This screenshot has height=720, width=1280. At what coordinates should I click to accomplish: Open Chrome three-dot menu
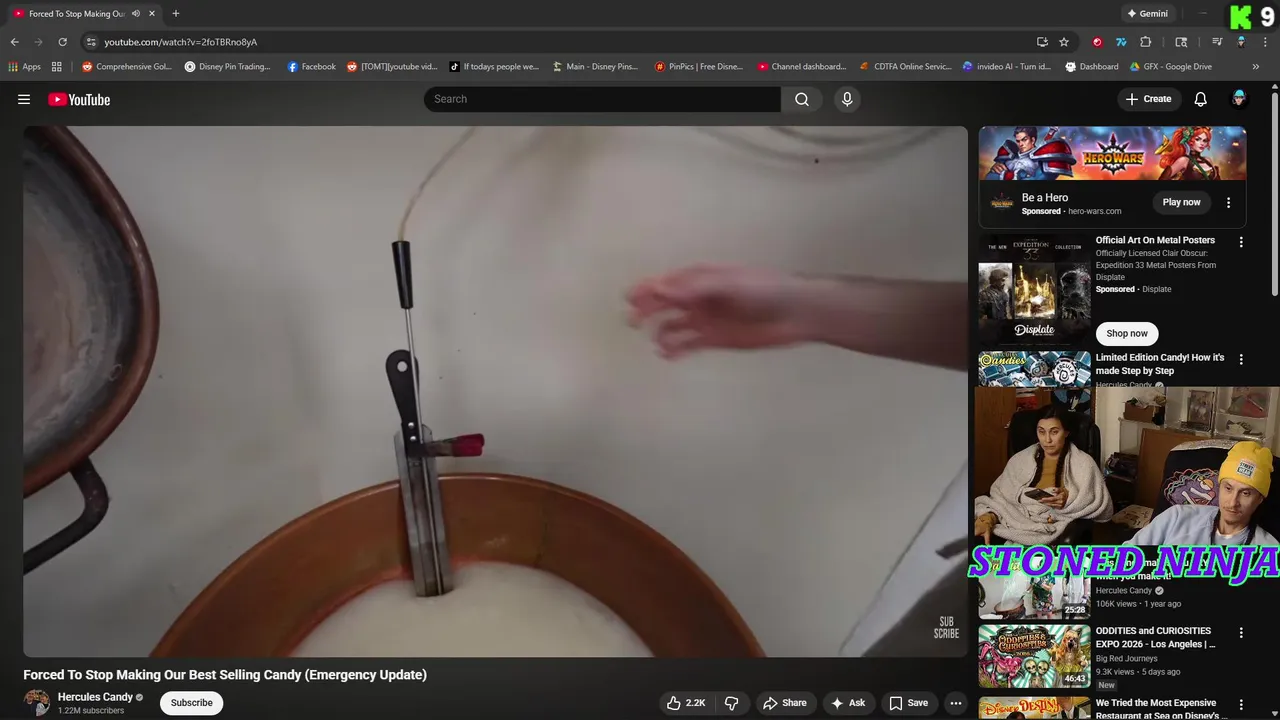(1265, 42)
